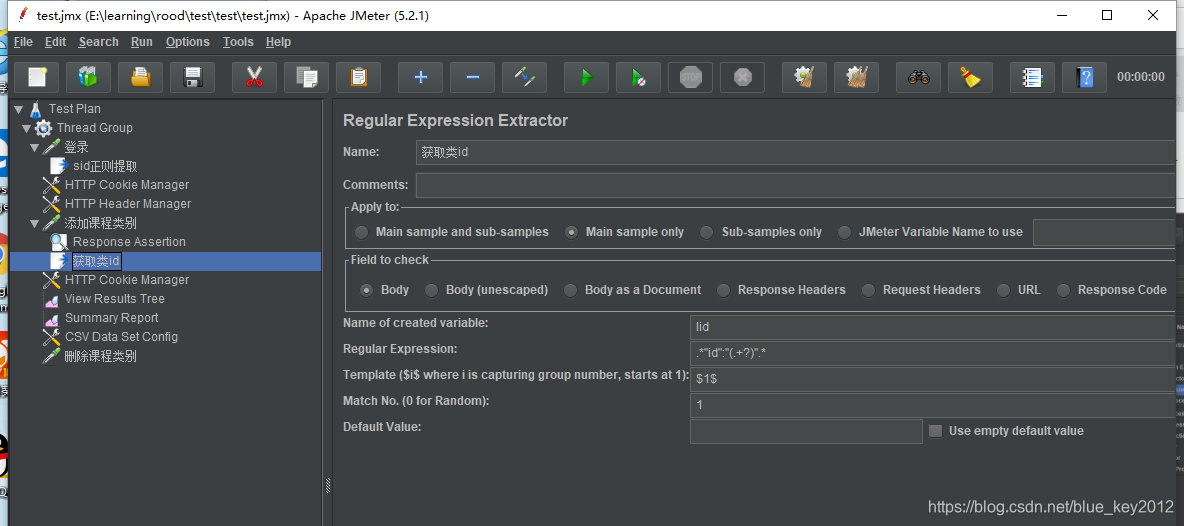The image size is (1184, 526).
Task: Click the Regular Expression input field
Action: (x=933, y=352)
